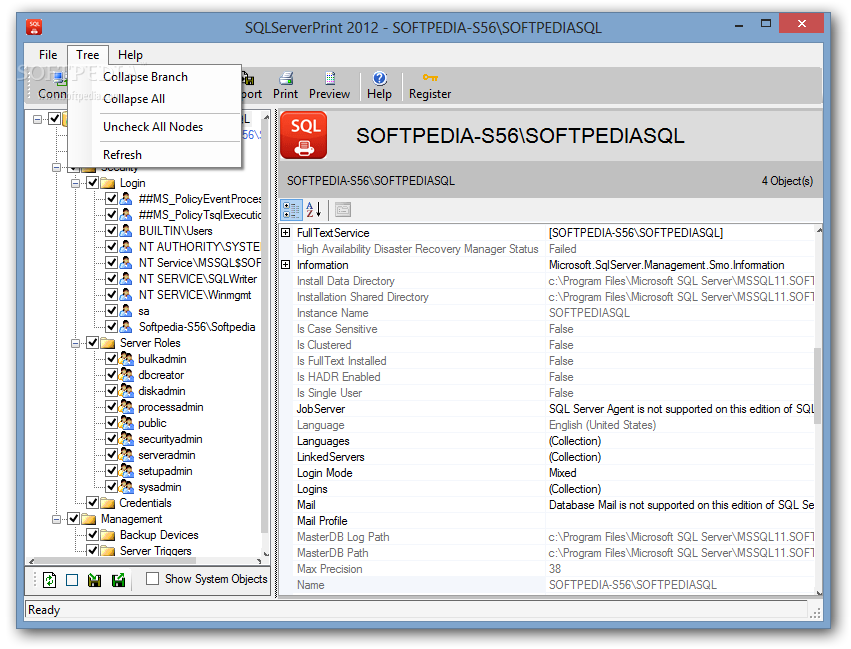Click the folder icon beside Credentials
The height and width of the screenshot is (649, 851).
(107, 503)
